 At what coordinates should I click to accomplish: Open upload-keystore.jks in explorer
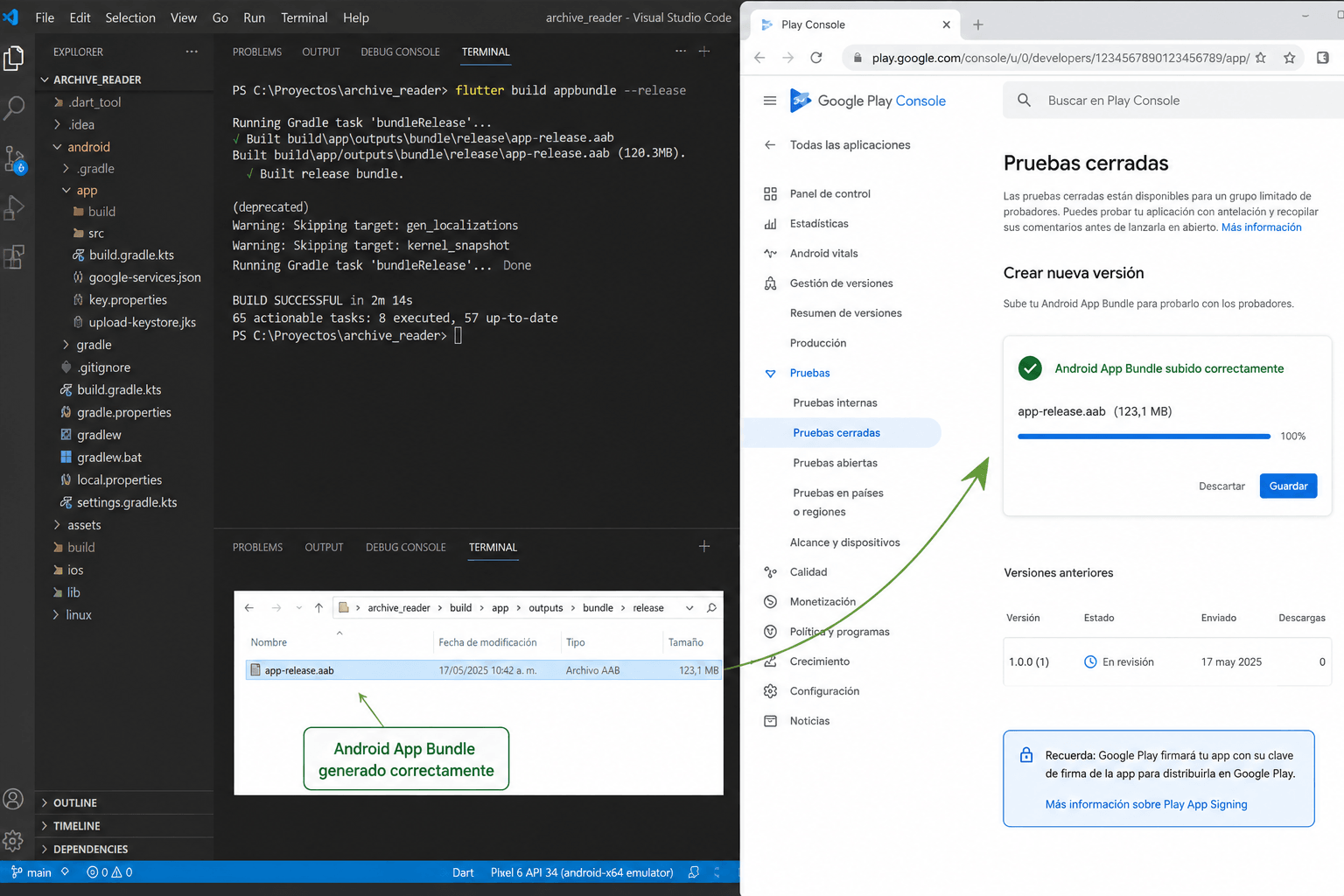point(142,322)
